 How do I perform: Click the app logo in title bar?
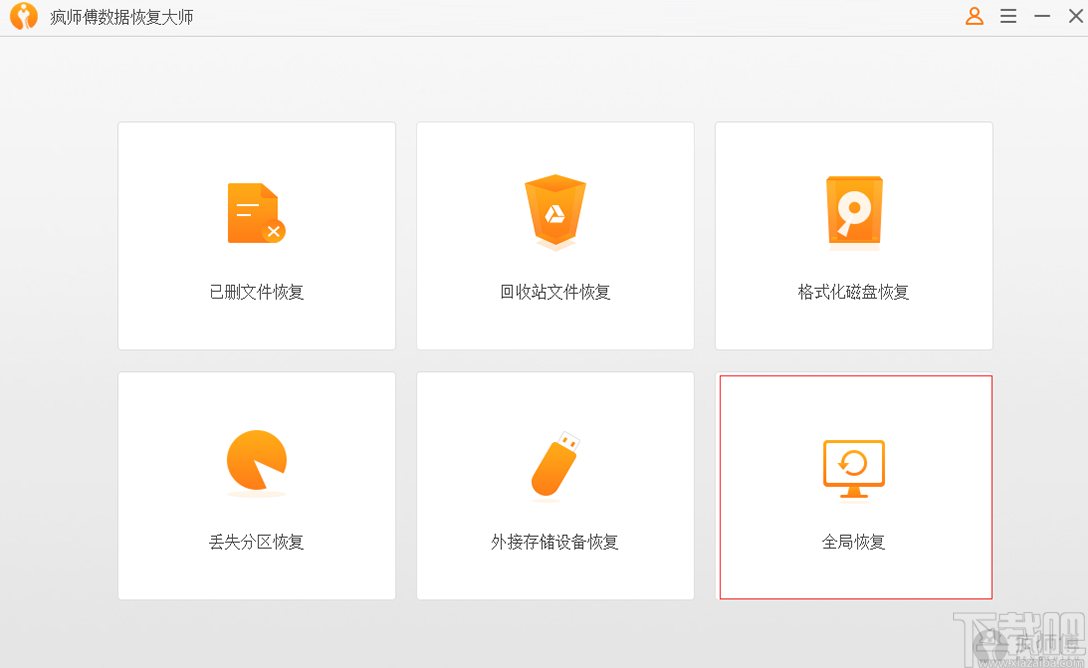click(x=24, y=17)
